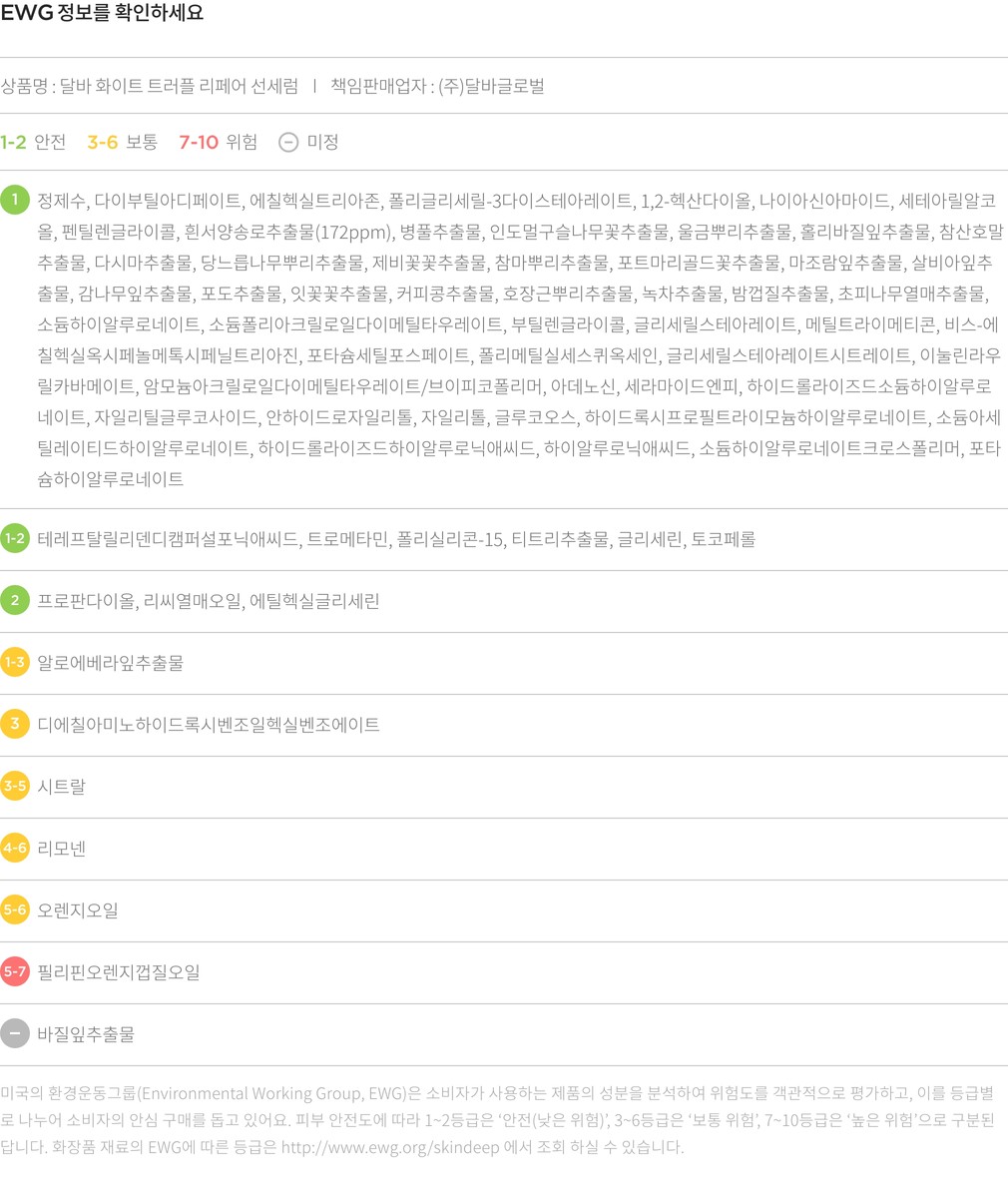This screenshot has width=1008, height=1199.
Task: Select the green grade 2 badge
Action: (15, 601)
